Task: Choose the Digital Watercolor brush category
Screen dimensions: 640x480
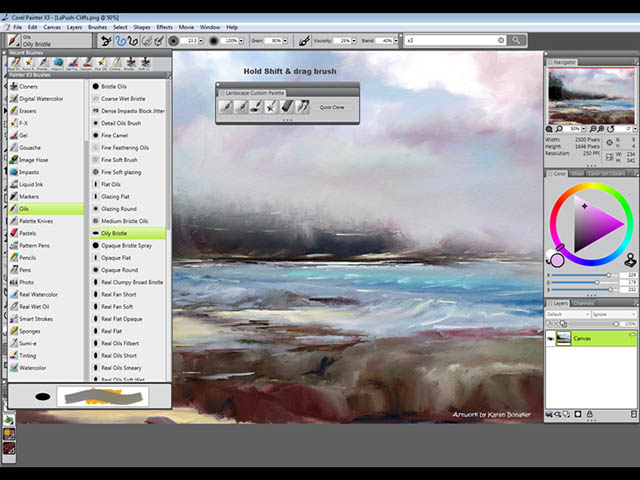Action: (x=45, y=99)
